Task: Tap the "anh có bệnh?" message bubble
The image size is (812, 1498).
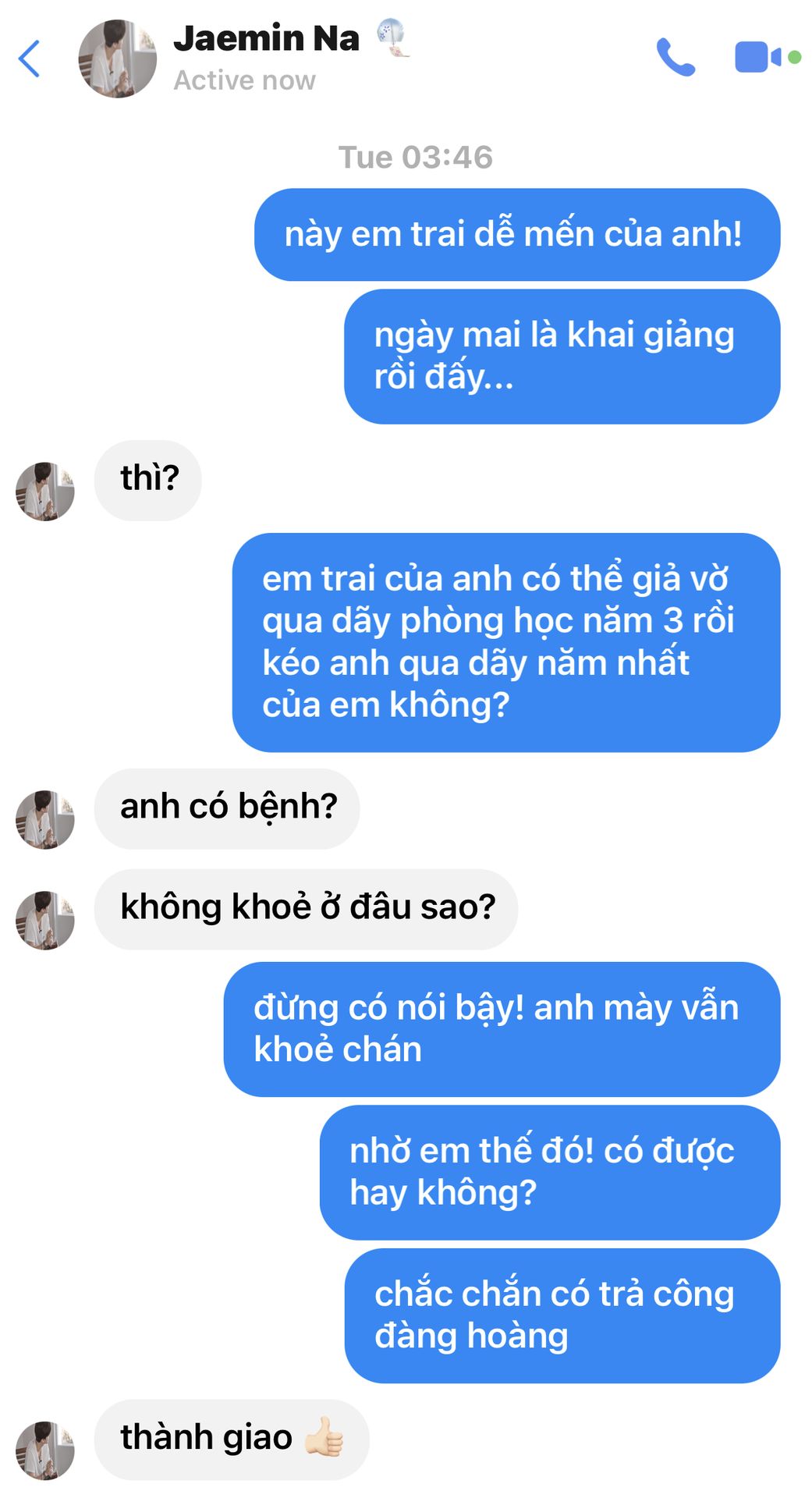Action: tap(227, 809)
